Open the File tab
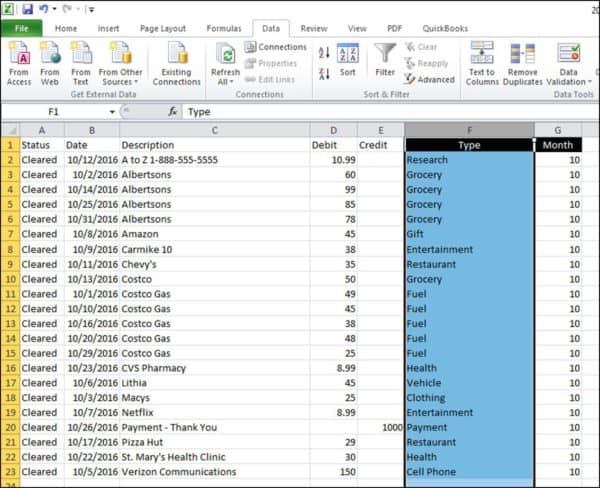This screenshot has height=488, width=600. point(21,28)
